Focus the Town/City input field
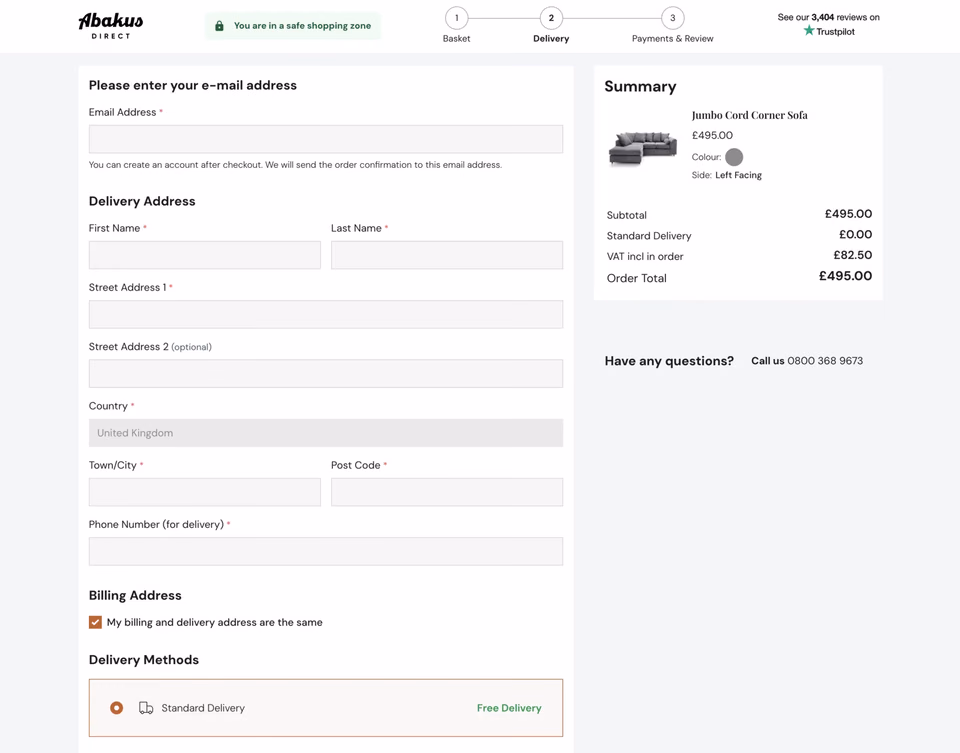Image resolution: width=960 pixels, height=753 pixels. click(x=204, y=492)
